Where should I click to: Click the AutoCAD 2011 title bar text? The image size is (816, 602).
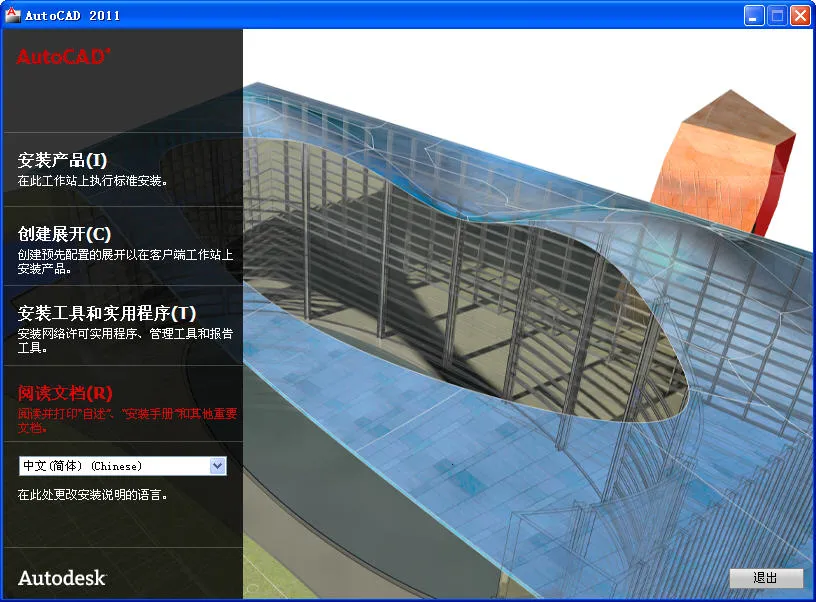74,15
